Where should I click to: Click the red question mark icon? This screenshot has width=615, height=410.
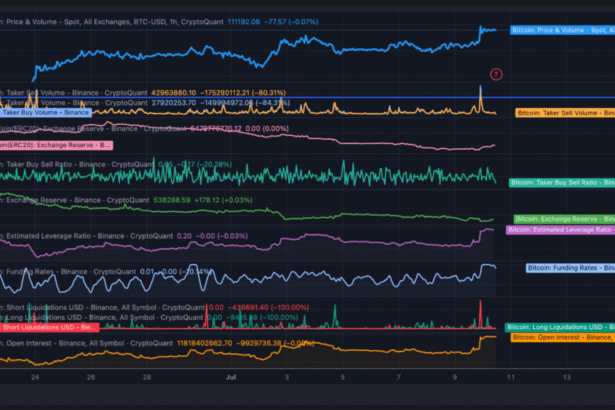click(496, 74)
